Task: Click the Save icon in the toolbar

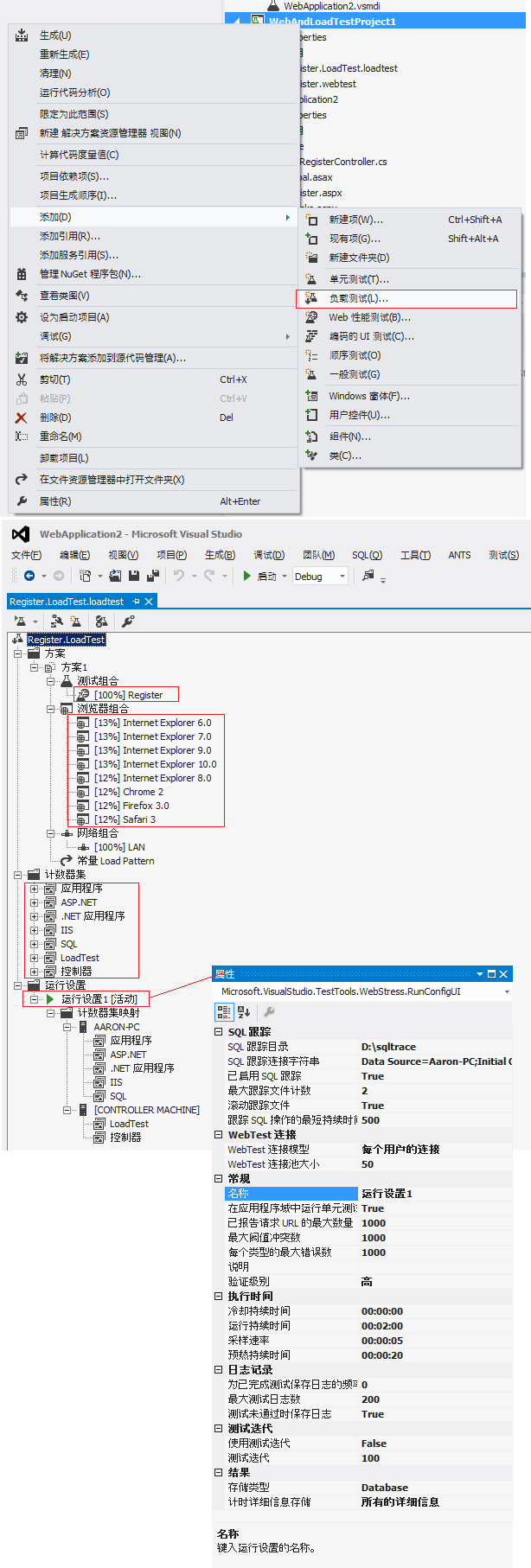Action: 134,576
